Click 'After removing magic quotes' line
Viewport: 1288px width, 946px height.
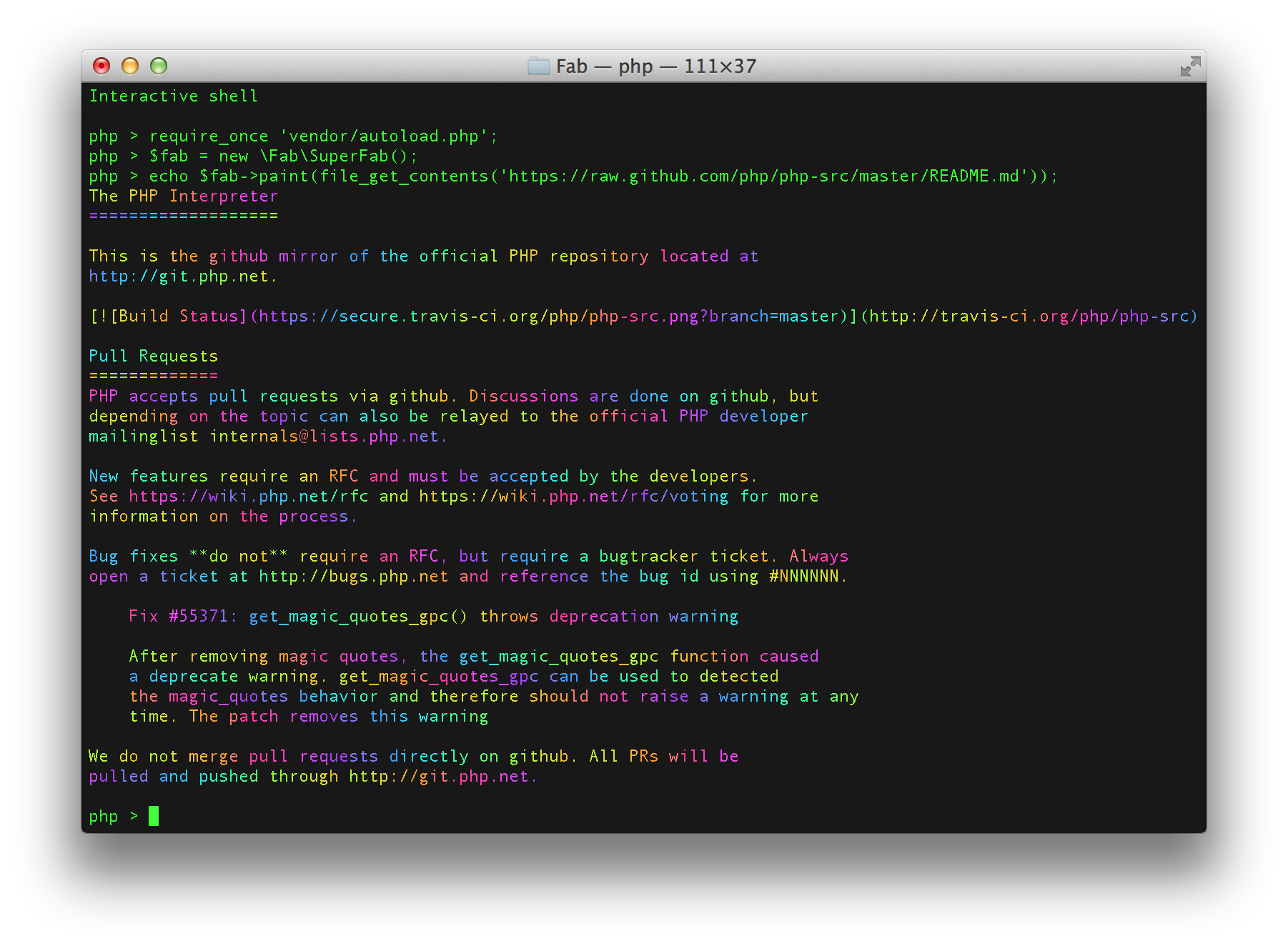[x=473, y=657]
